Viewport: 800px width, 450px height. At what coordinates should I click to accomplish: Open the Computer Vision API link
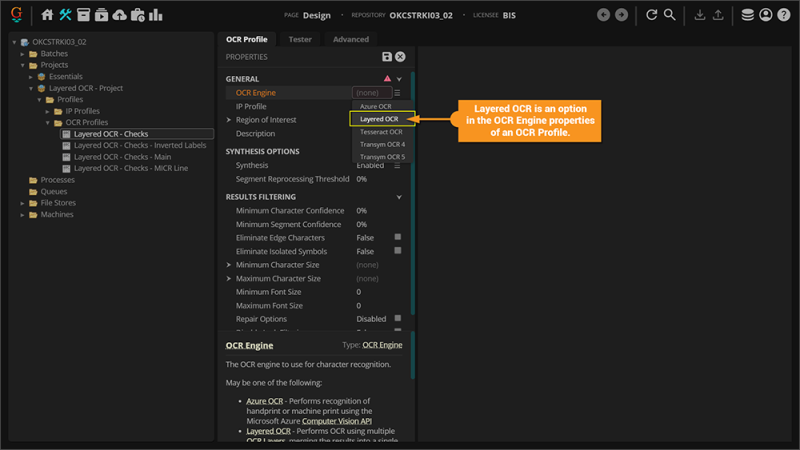[337, 421]
